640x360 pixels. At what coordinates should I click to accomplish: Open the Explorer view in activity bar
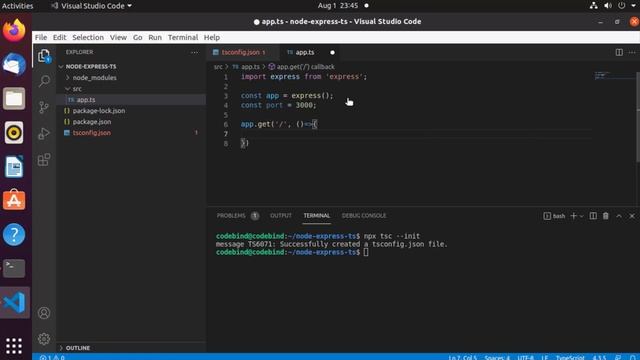(44, 56)
